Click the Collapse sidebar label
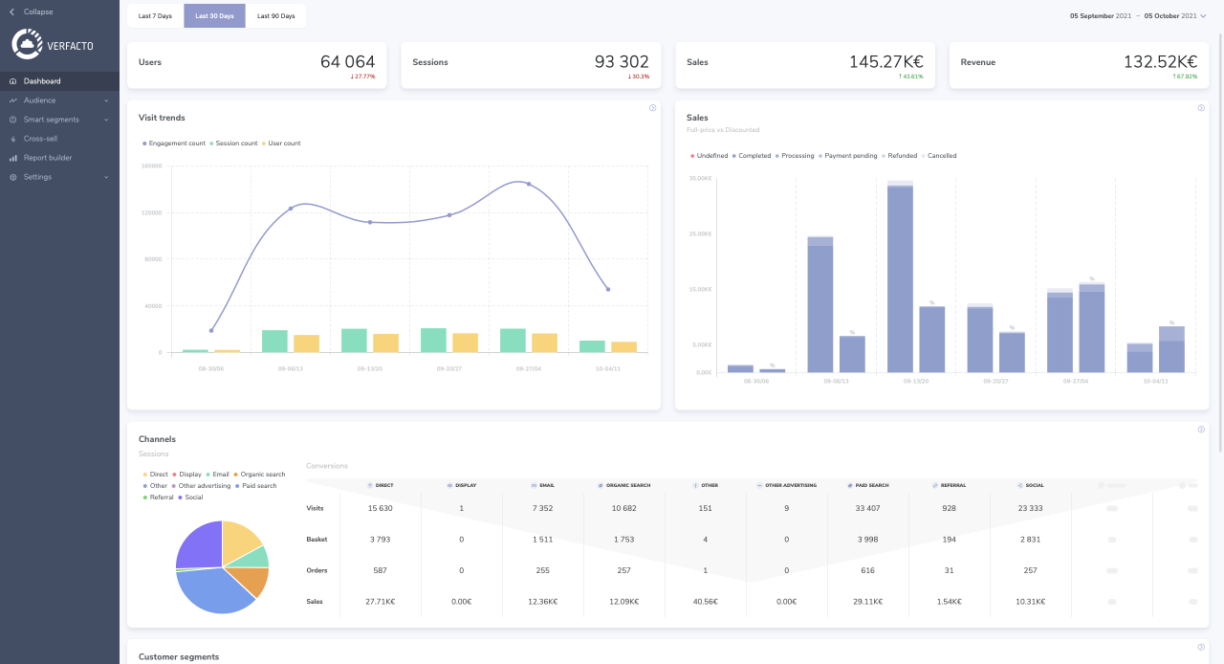1224x664 pixels. coord(39,11)
